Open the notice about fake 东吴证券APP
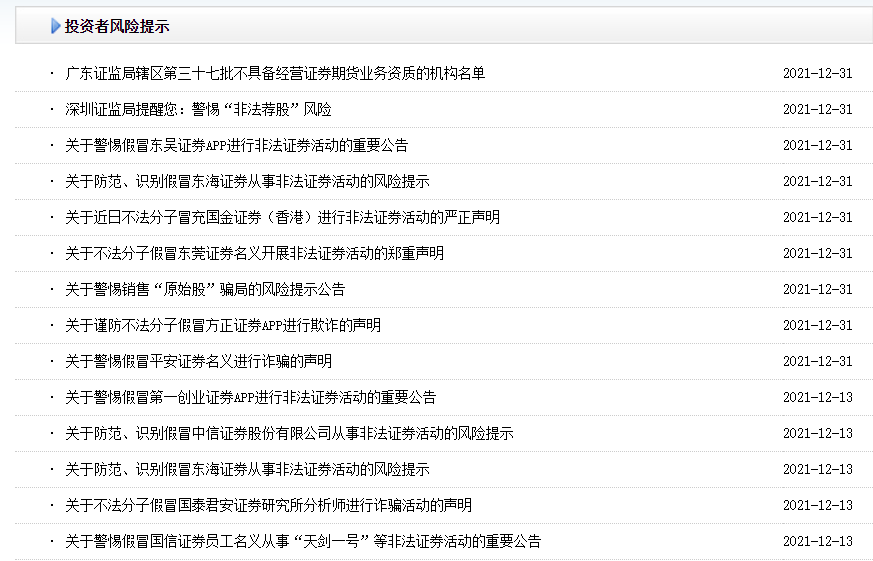The image size is (873, 561). [237, 145]
